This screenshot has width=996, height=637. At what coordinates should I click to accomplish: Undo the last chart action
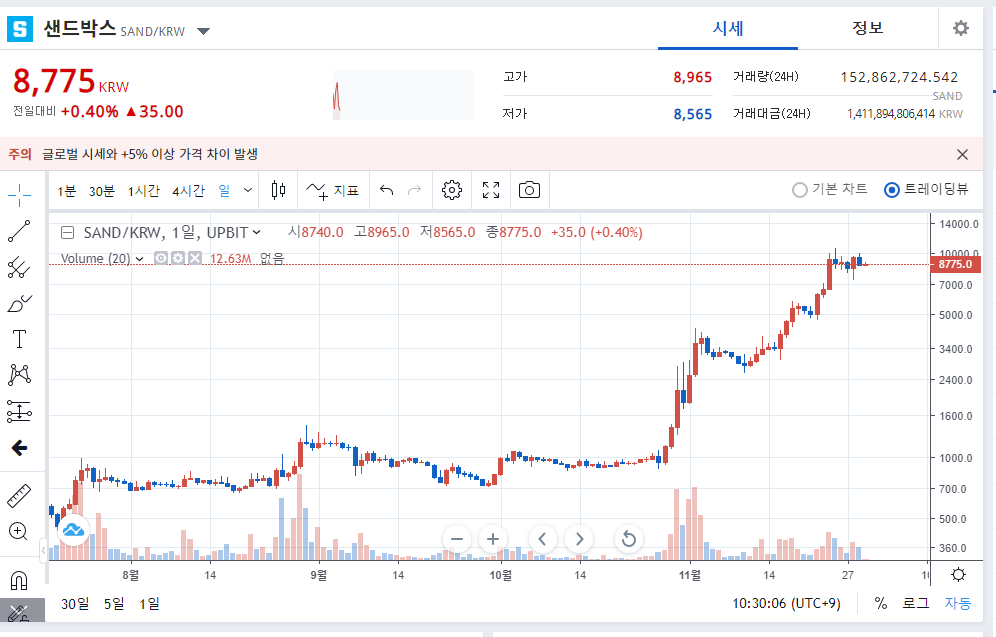tap(386, 190)
